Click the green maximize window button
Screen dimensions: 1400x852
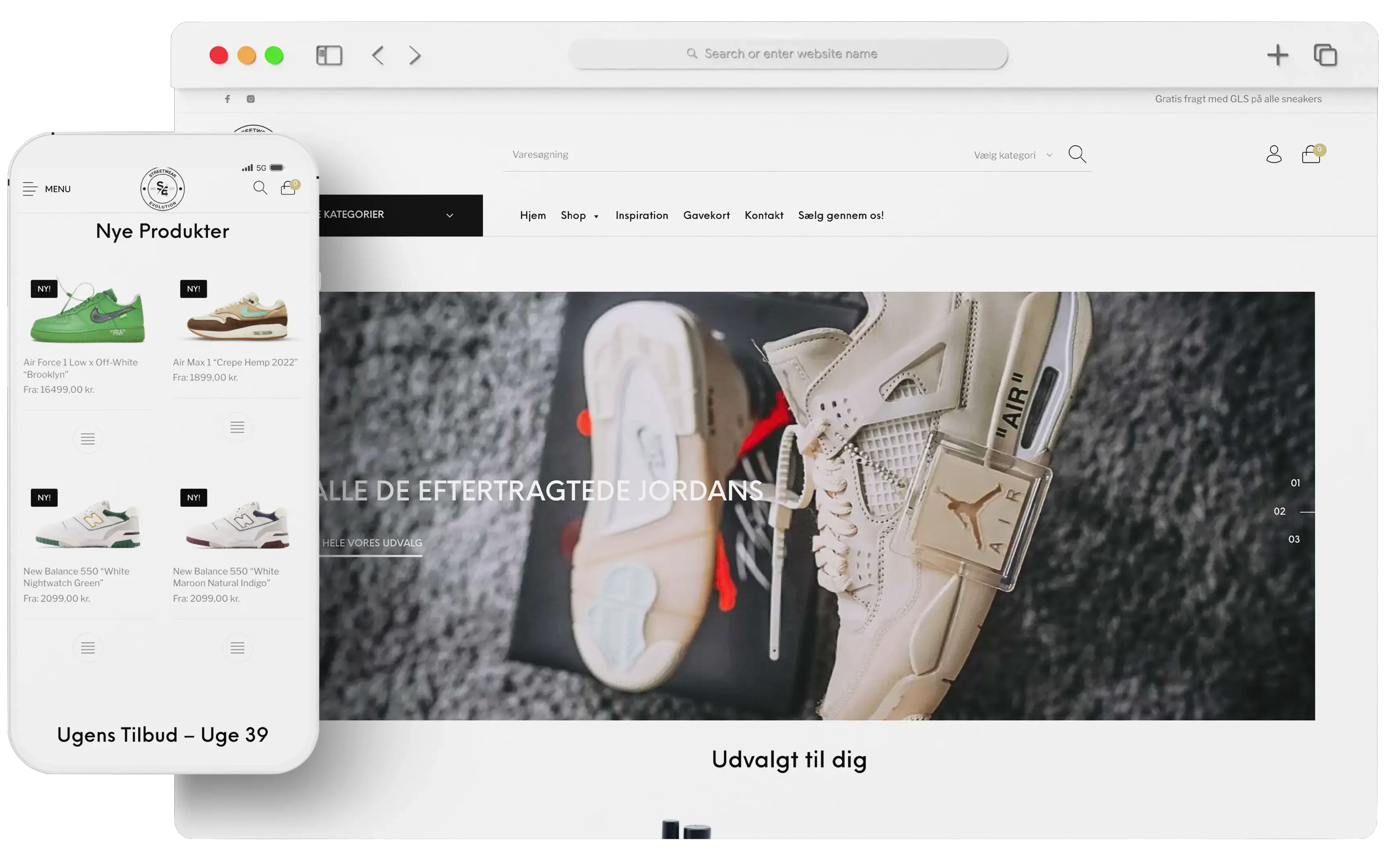[274, 56]
